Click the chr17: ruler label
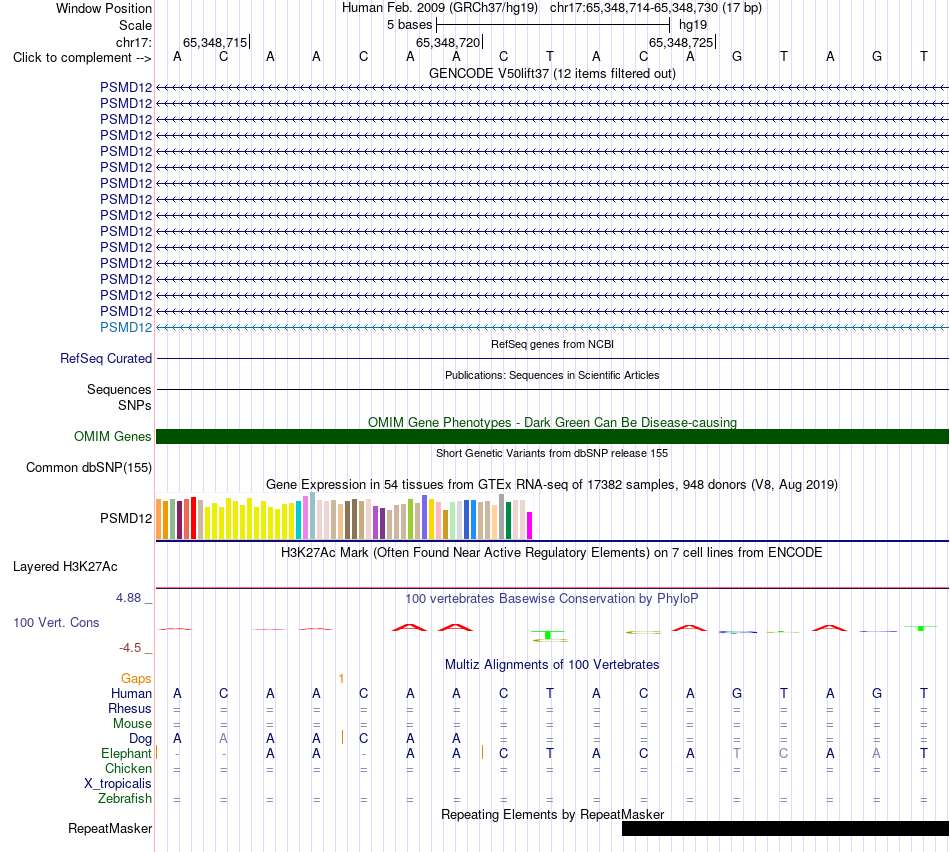Image resolution: width=950 pixels, height=852 pixels. 133,42
